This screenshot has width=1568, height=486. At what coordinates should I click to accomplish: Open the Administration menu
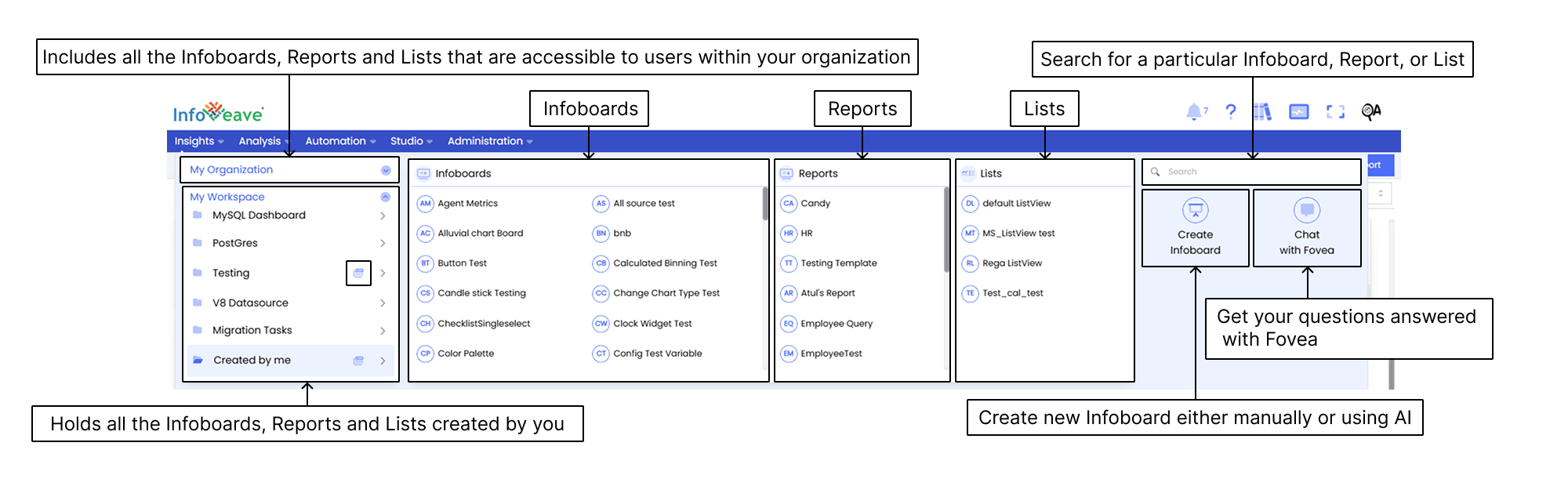[489, 141]
